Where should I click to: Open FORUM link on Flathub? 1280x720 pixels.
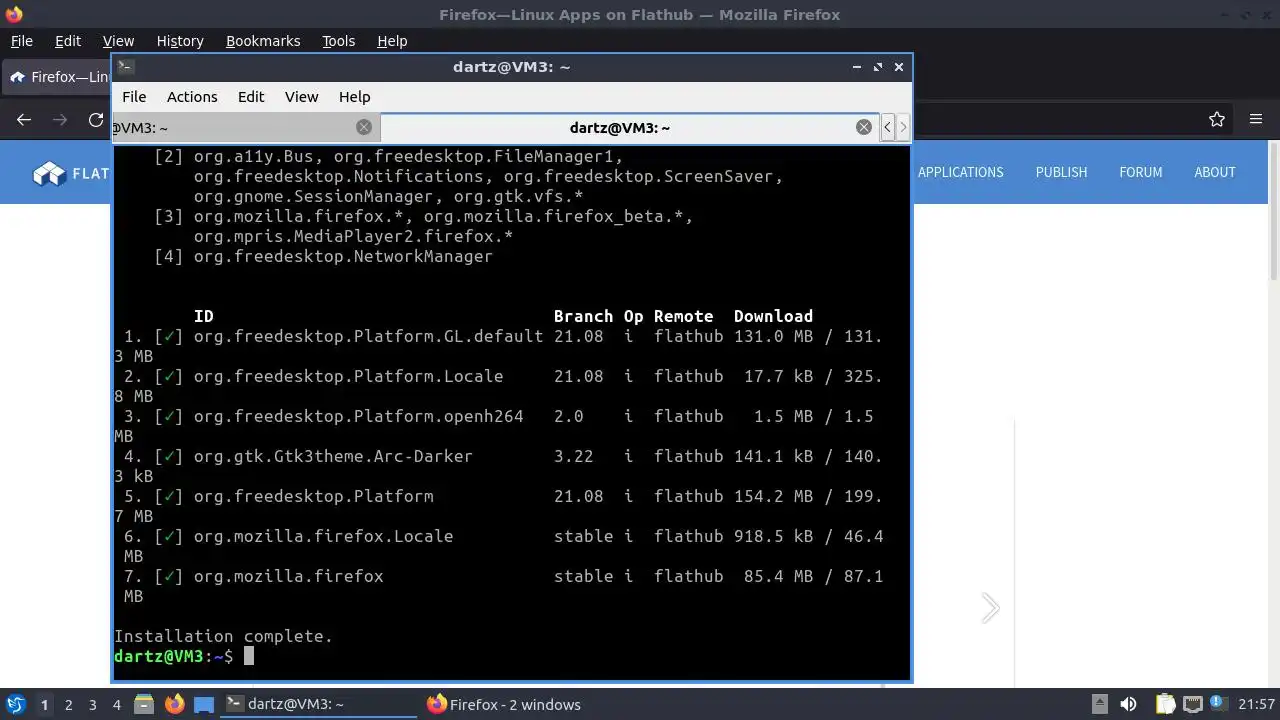point(1140,172)
